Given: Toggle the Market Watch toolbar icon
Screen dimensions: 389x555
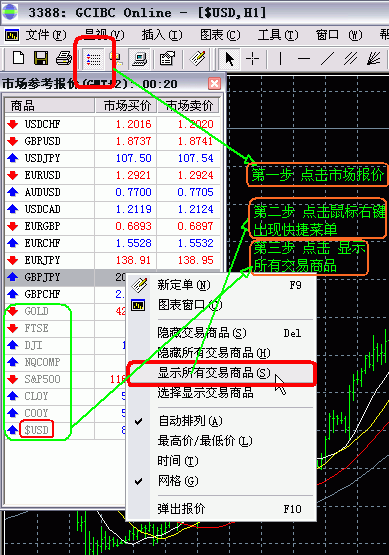Looking at the screenshot, I should (94, 59).
